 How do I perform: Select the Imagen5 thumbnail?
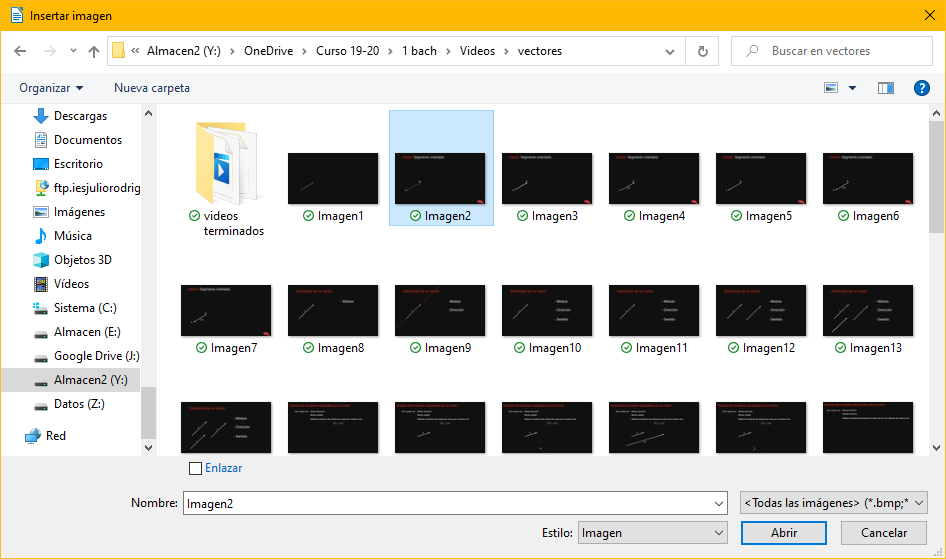point(761,180)
